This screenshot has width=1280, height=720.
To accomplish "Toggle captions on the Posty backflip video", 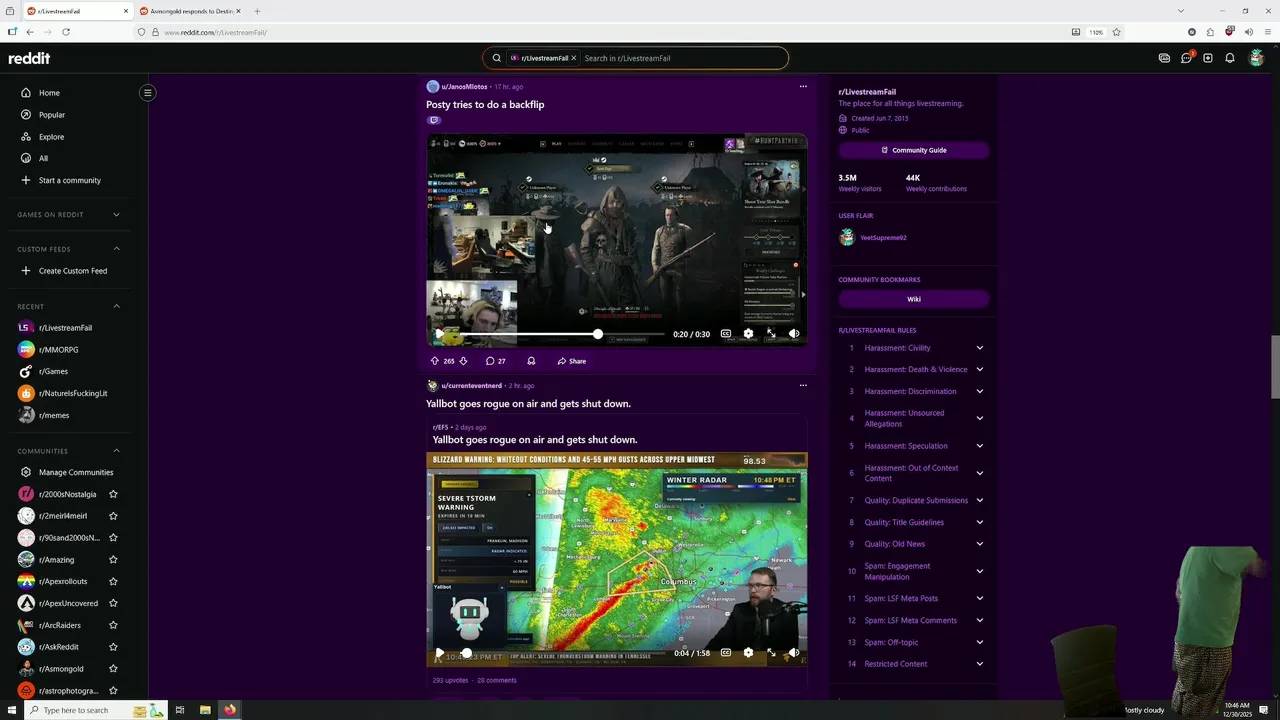I will [726, 334].
